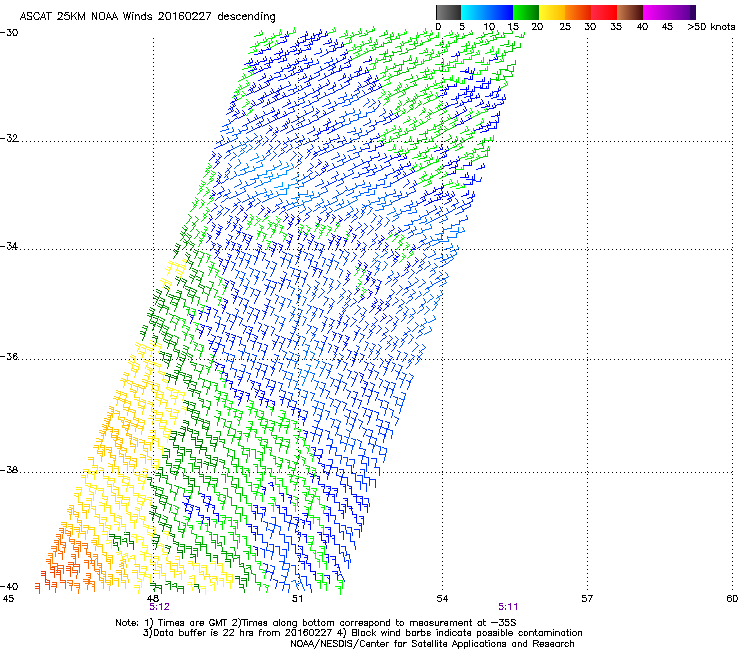This screenshot has height=650, width=740.
Task: Click the longitude label 45
Action: pyautogui.click(x=8, y=599)
